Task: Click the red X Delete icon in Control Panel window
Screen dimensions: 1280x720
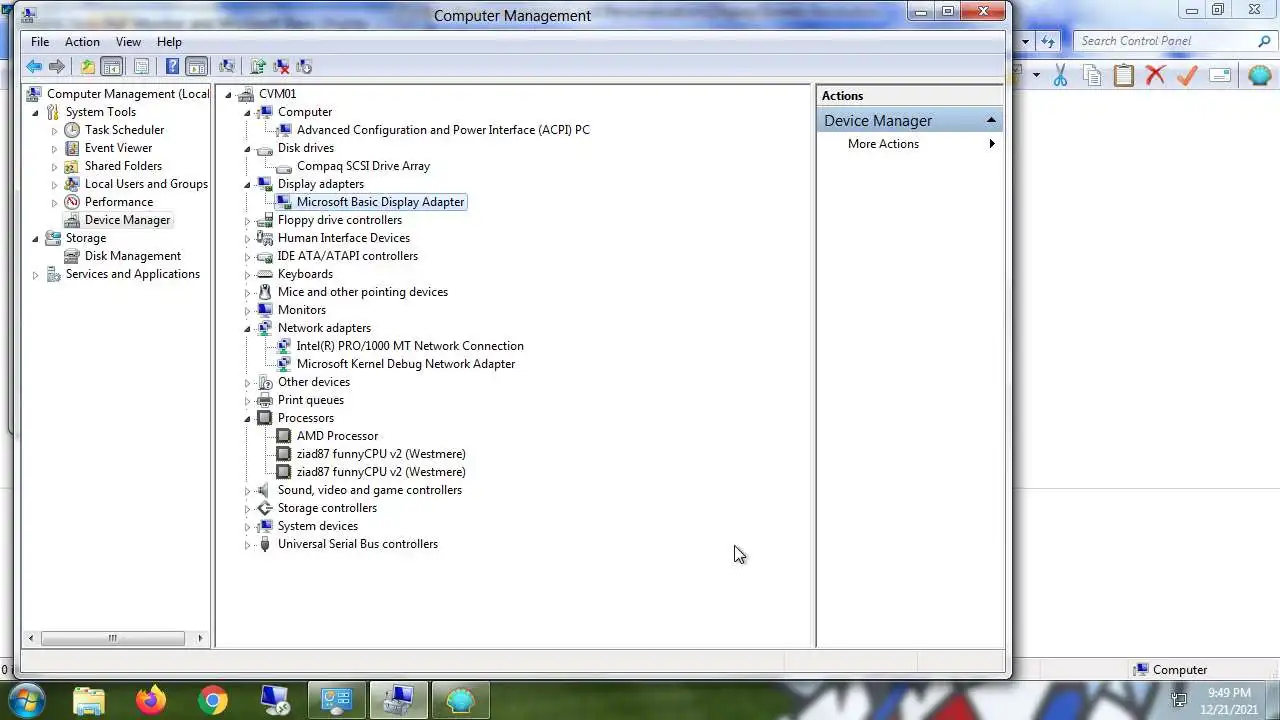Action: [x=1155, y=75]
